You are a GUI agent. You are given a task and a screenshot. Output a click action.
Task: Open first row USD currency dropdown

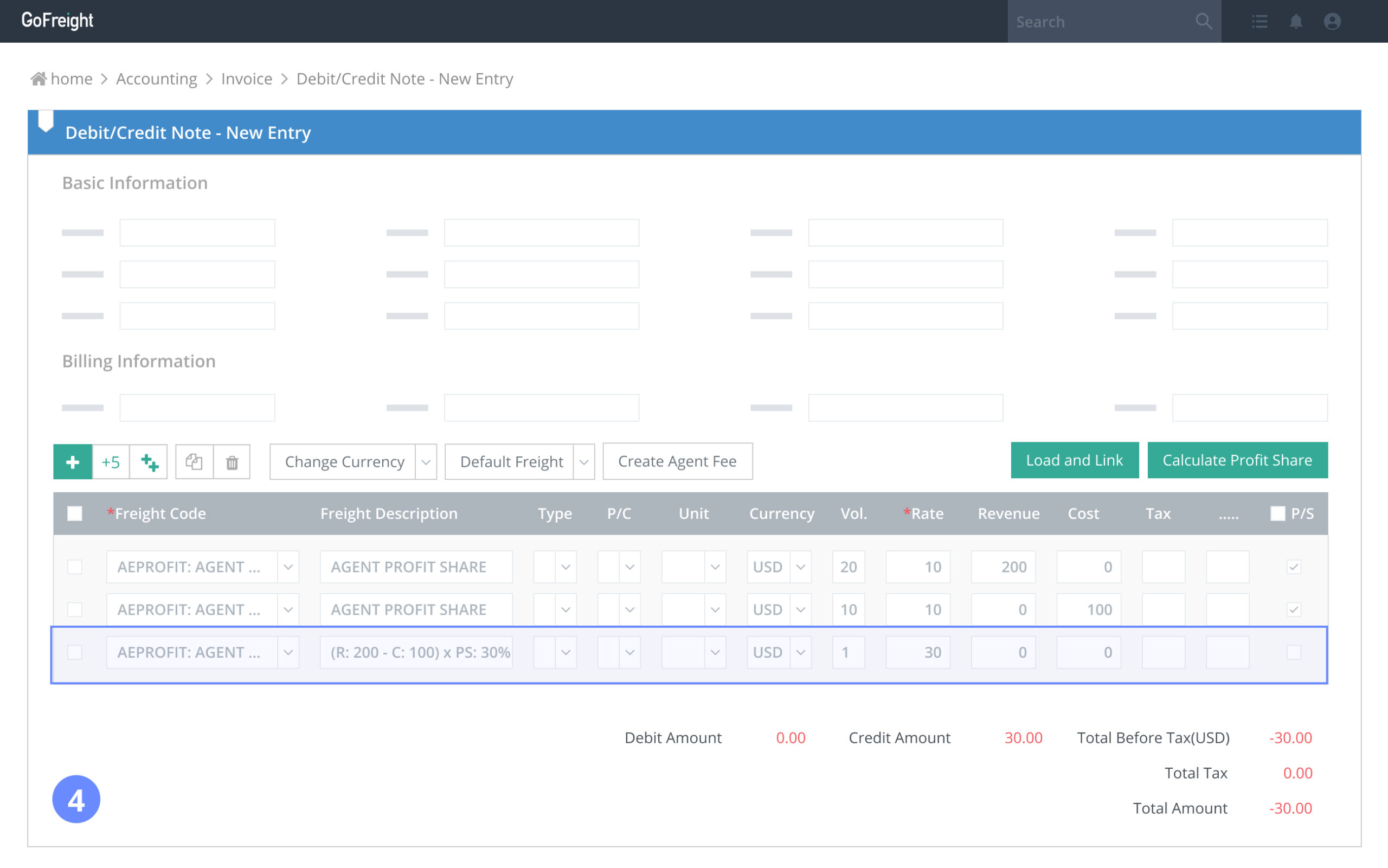pyautogui.click(x=800, y=567)
